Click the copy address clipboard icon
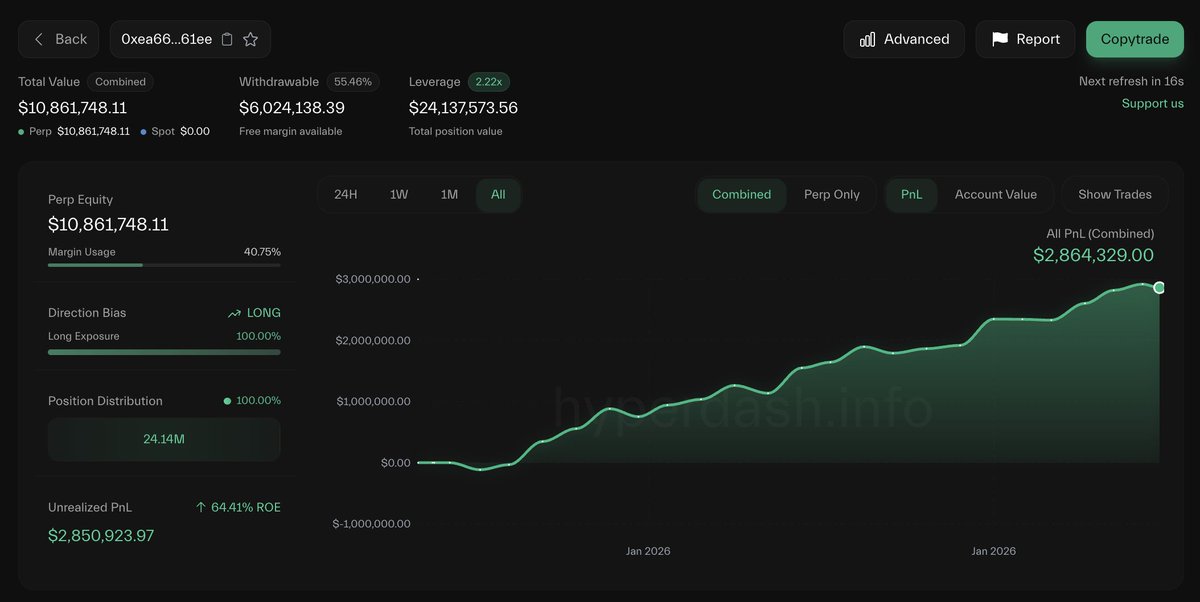 pyautogui.click(x=227, y=39)
